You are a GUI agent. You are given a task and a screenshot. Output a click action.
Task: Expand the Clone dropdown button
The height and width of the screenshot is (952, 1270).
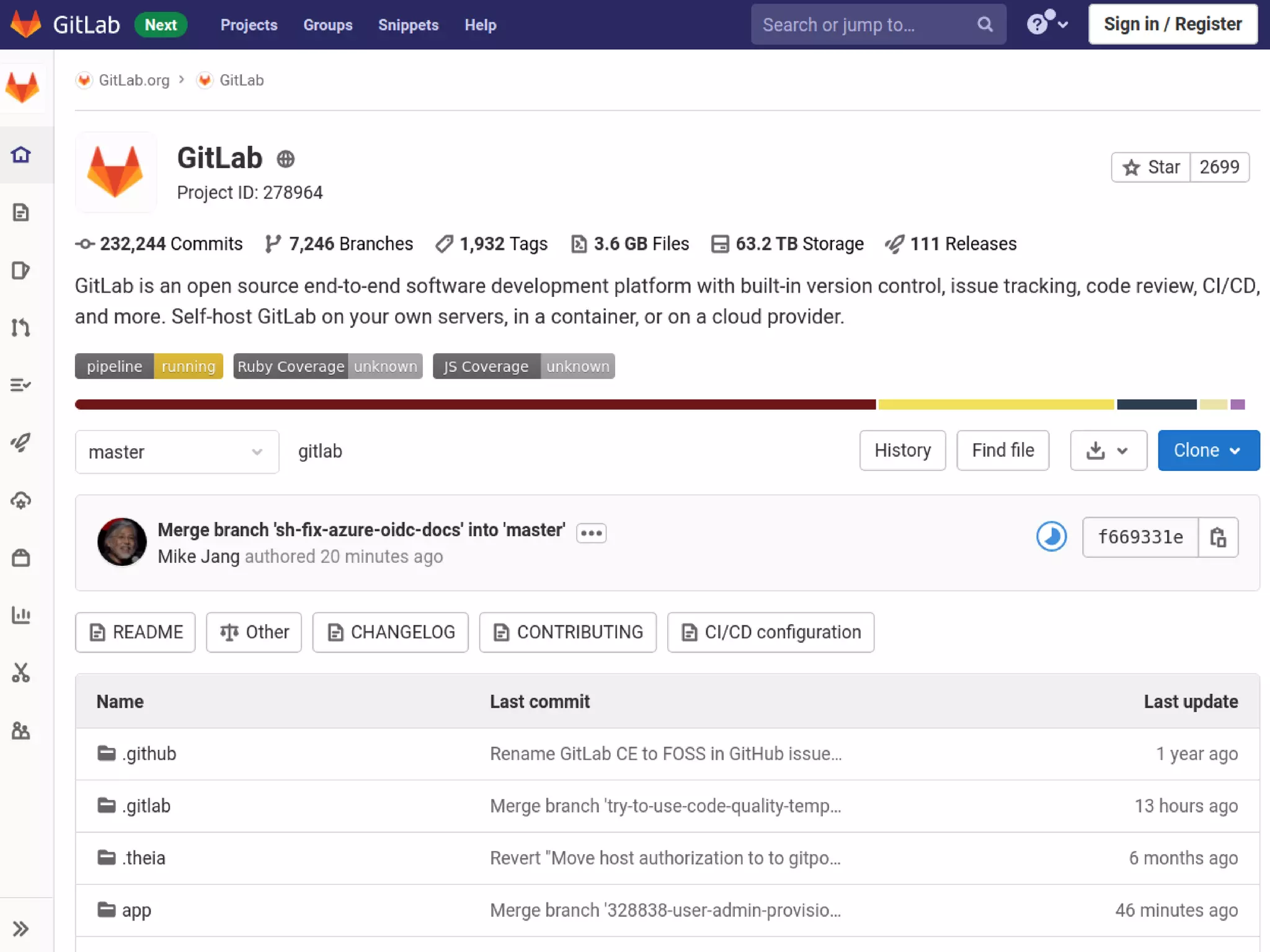pos(1208,451)
